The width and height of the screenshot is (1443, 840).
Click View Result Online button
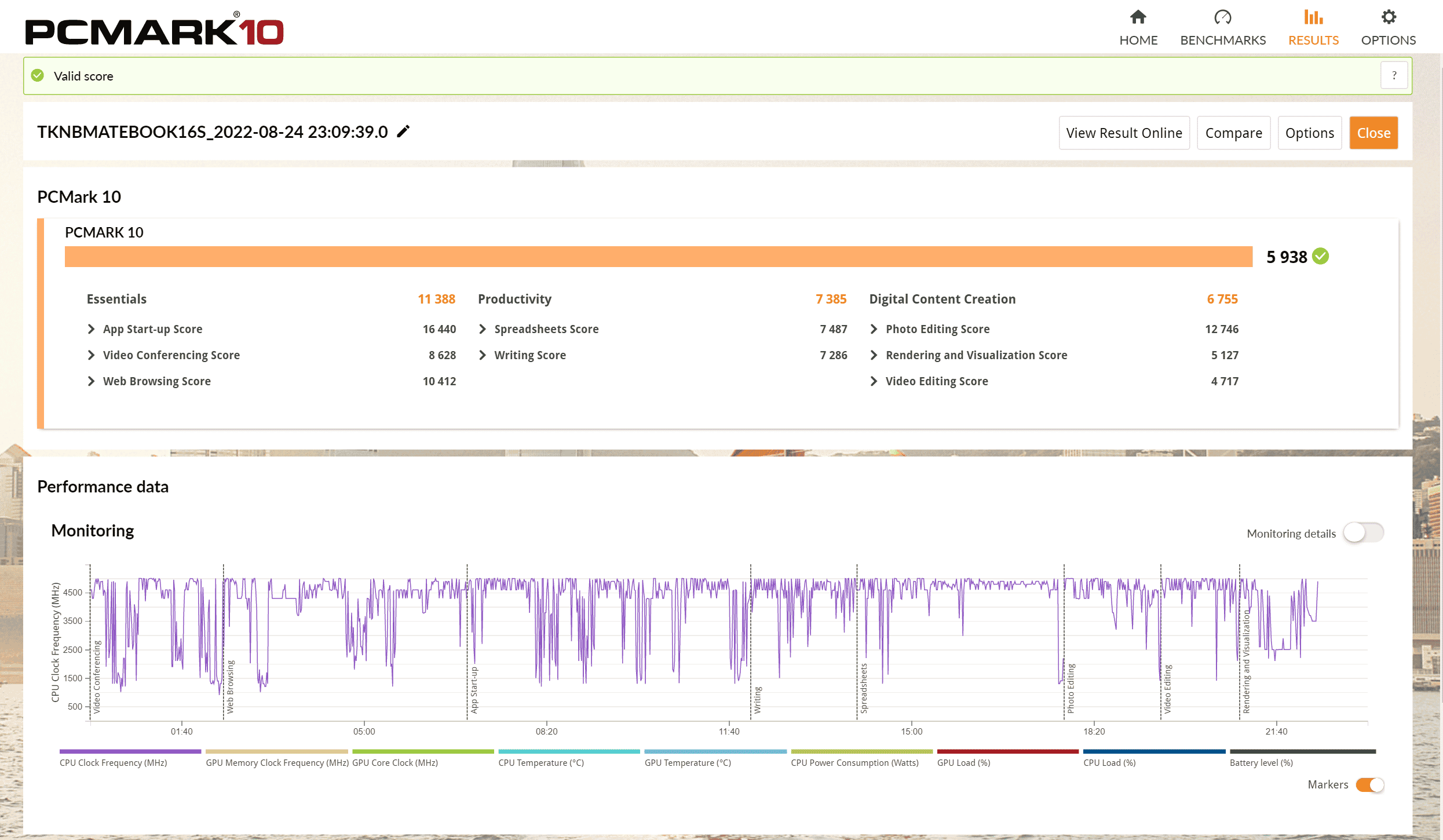click(1123, 133)
